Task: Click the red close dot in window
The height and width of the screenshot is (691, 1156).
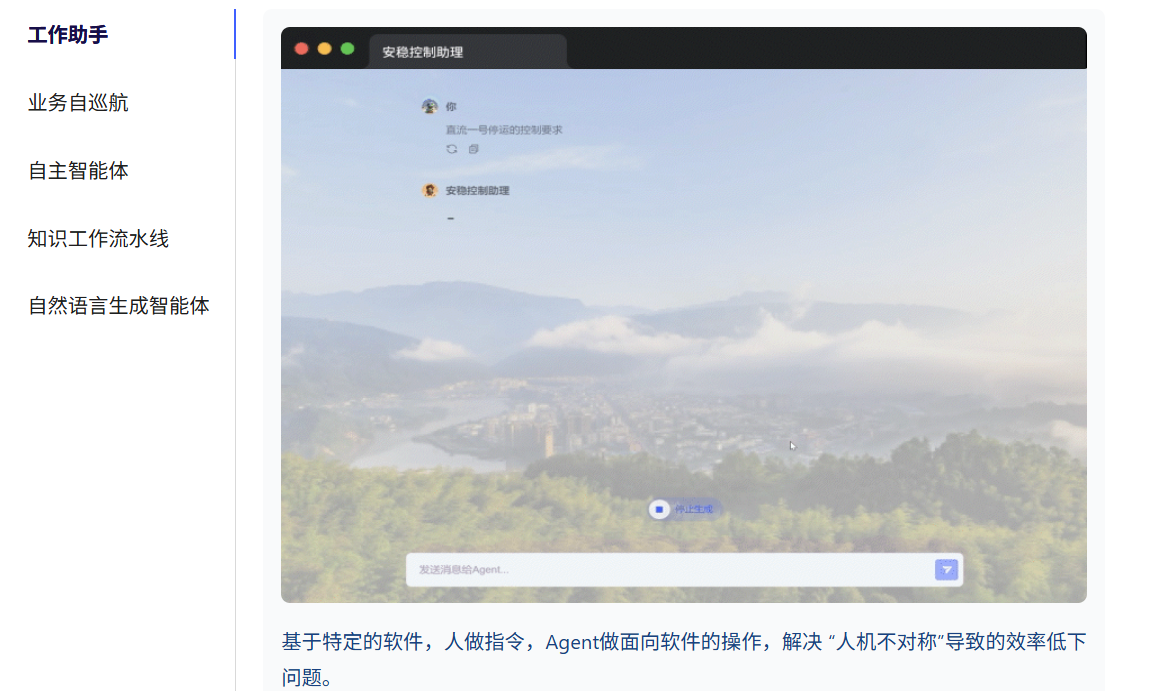Action: coord(301,48)
